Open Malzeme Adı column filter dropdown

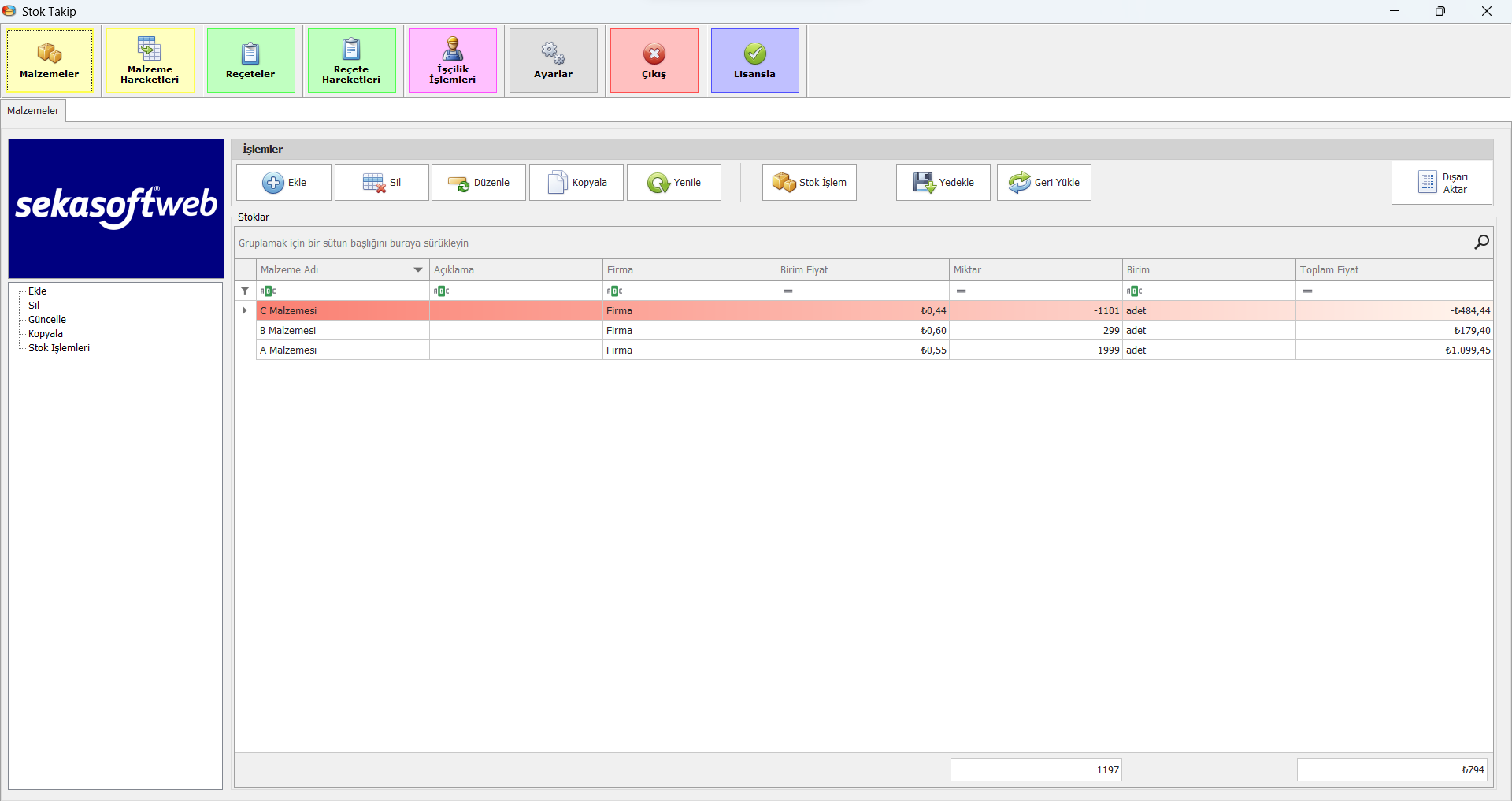(418, 270)
